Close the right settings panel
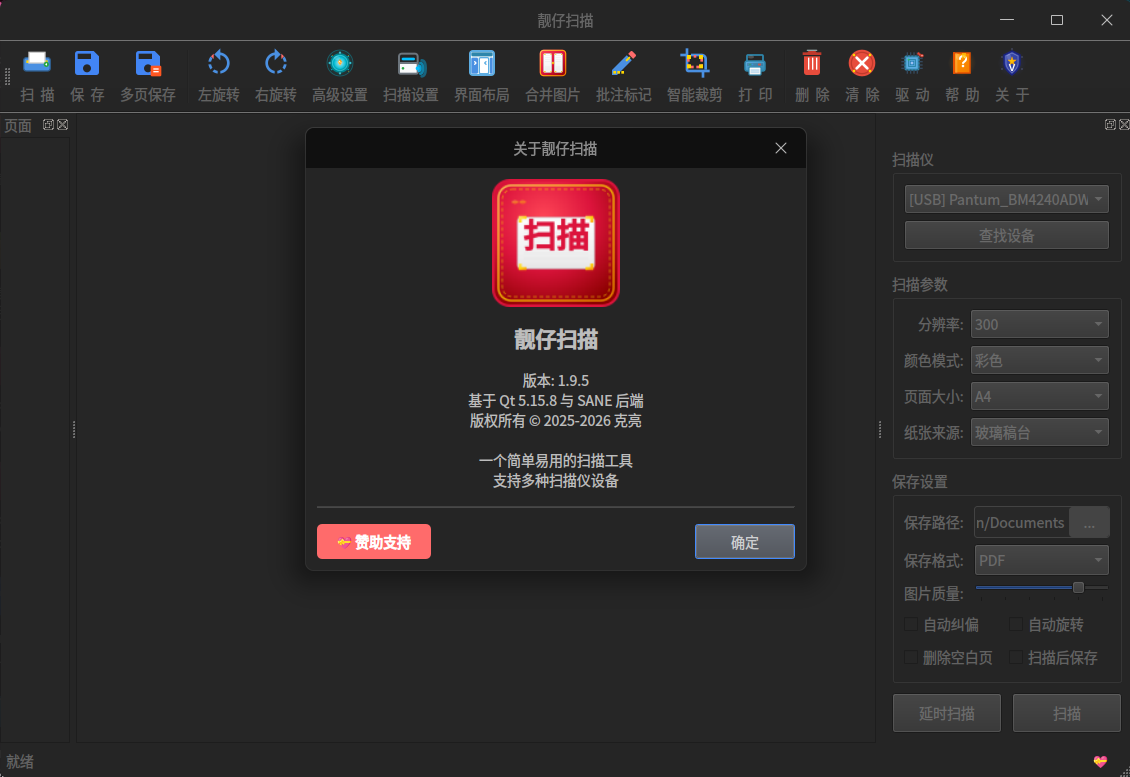Viewport: 1130px width, 777px height. pyautogui.click(x=1124, y=125)
